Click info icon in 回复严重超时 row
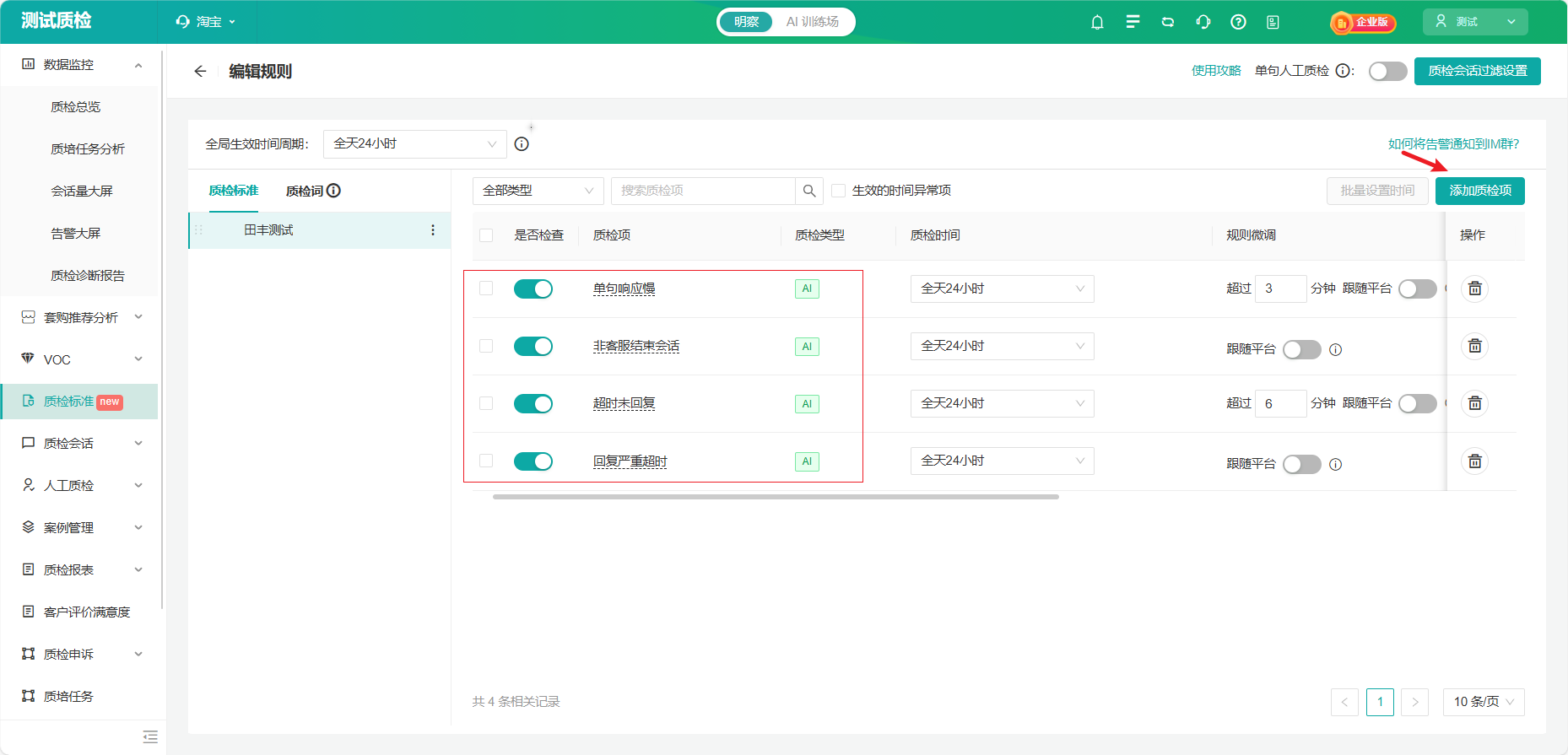This screenshot has height=755, width=1568. (1335, 464)
